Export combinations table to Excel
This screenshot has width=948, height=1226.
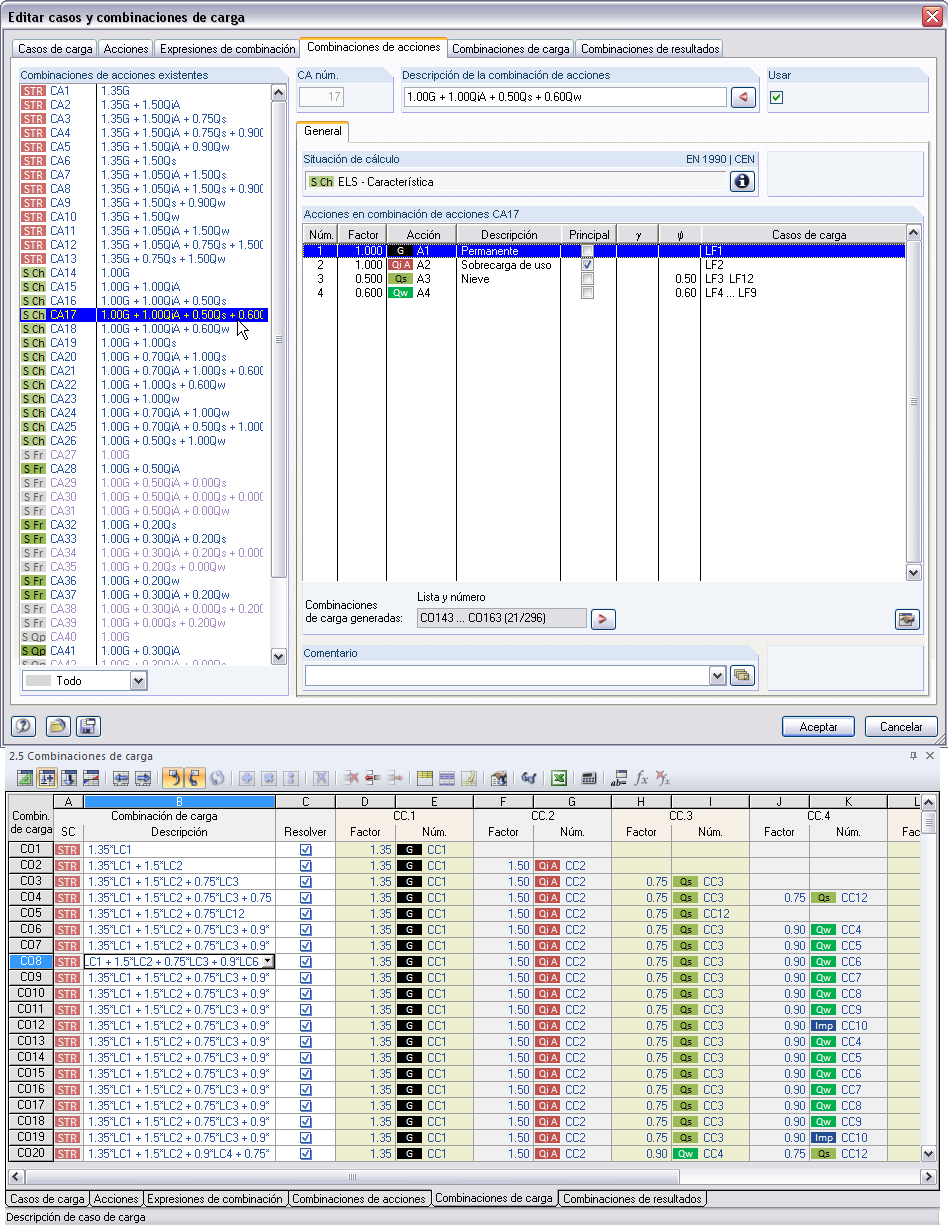click(x=560, y=778)
